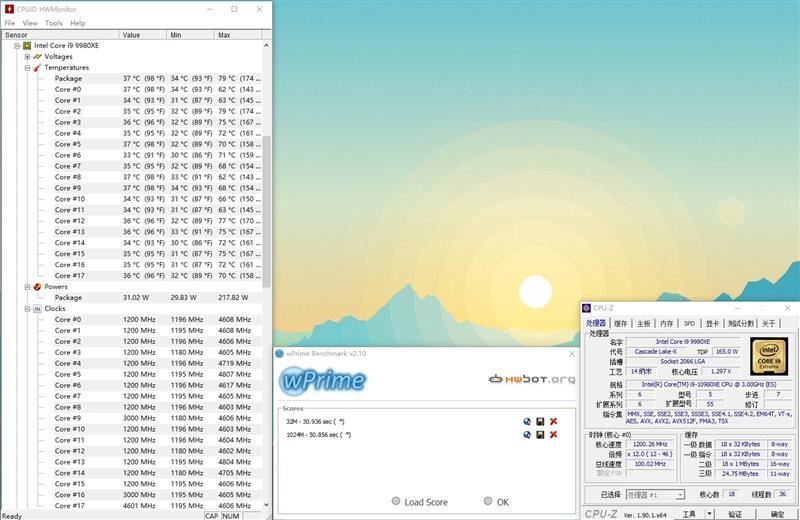
Task: Switch to the 缓存 tab in CPU-Z
Action: [620, 324]
